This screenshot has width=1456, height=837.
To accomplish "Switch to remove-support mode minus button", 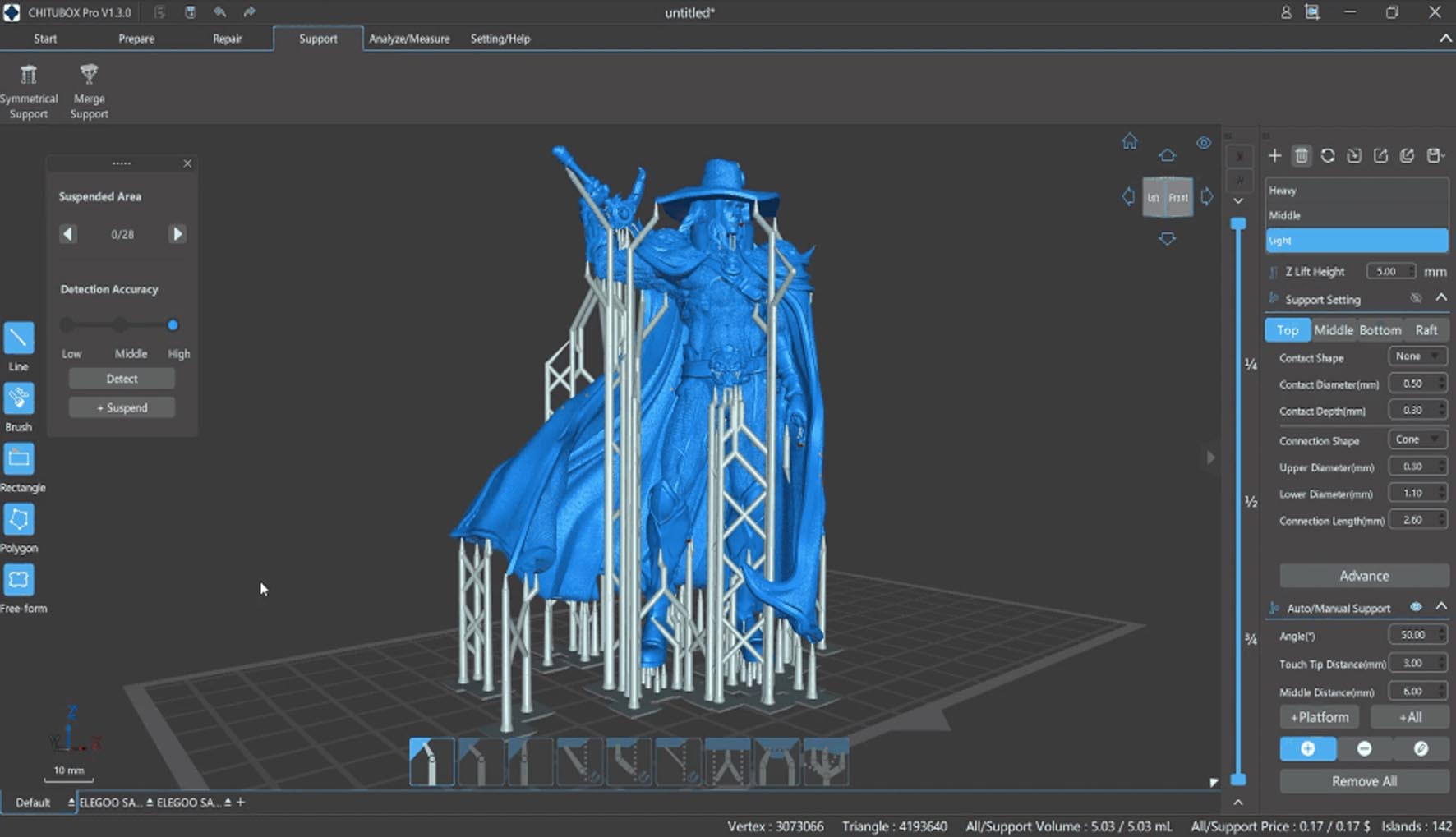I will [1364, 748].
